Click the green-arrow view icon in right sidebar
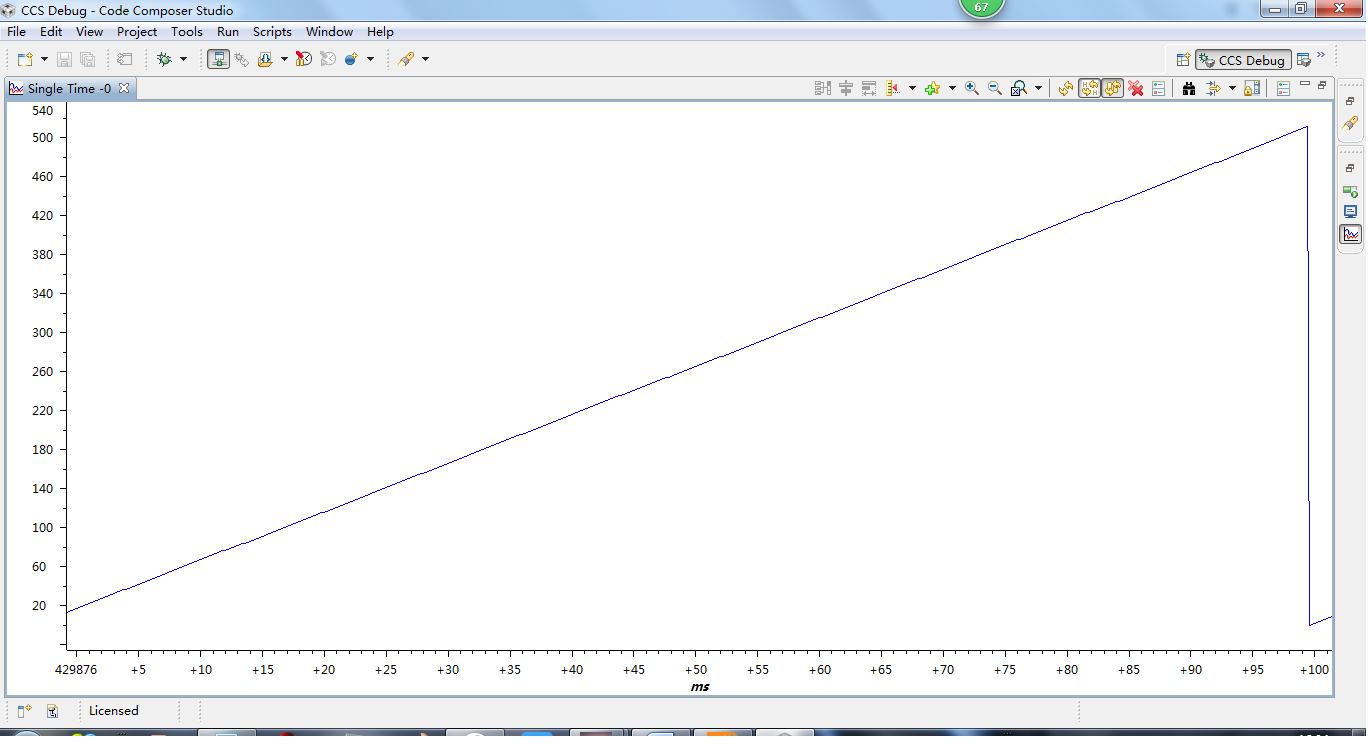The height and width of the screenshot is (748, 1368). point(1351,191)
